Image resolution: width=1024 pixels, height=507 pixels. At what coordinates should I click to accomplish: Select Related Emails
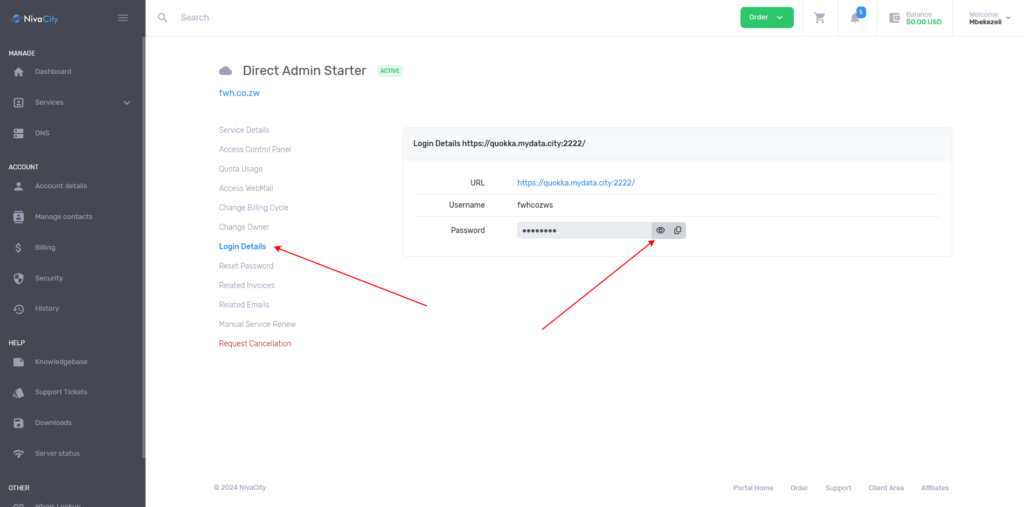pos(244,304)
